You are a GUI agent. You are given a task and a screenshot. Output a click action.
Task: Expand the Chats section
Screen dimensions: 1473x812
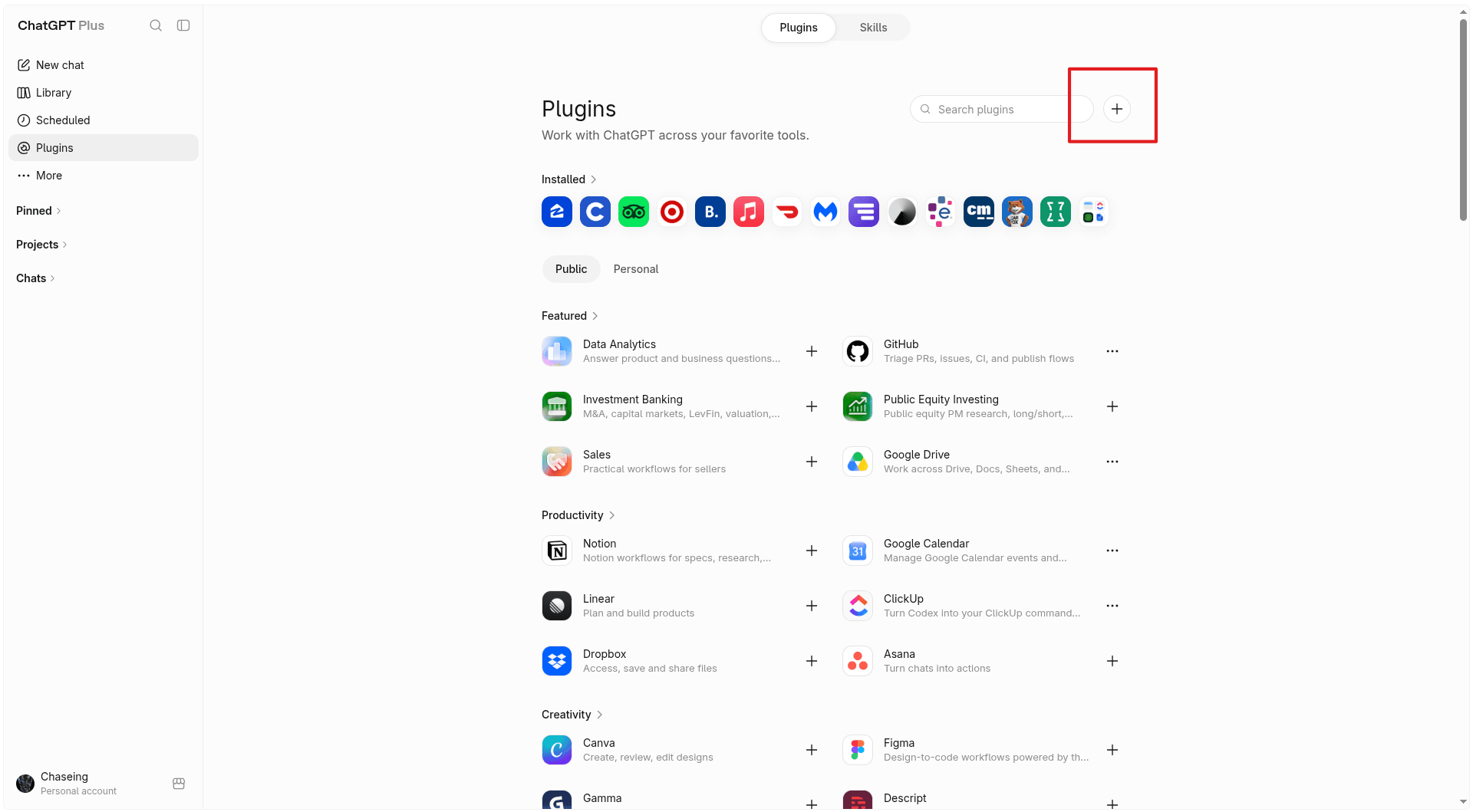pos(35,278)
